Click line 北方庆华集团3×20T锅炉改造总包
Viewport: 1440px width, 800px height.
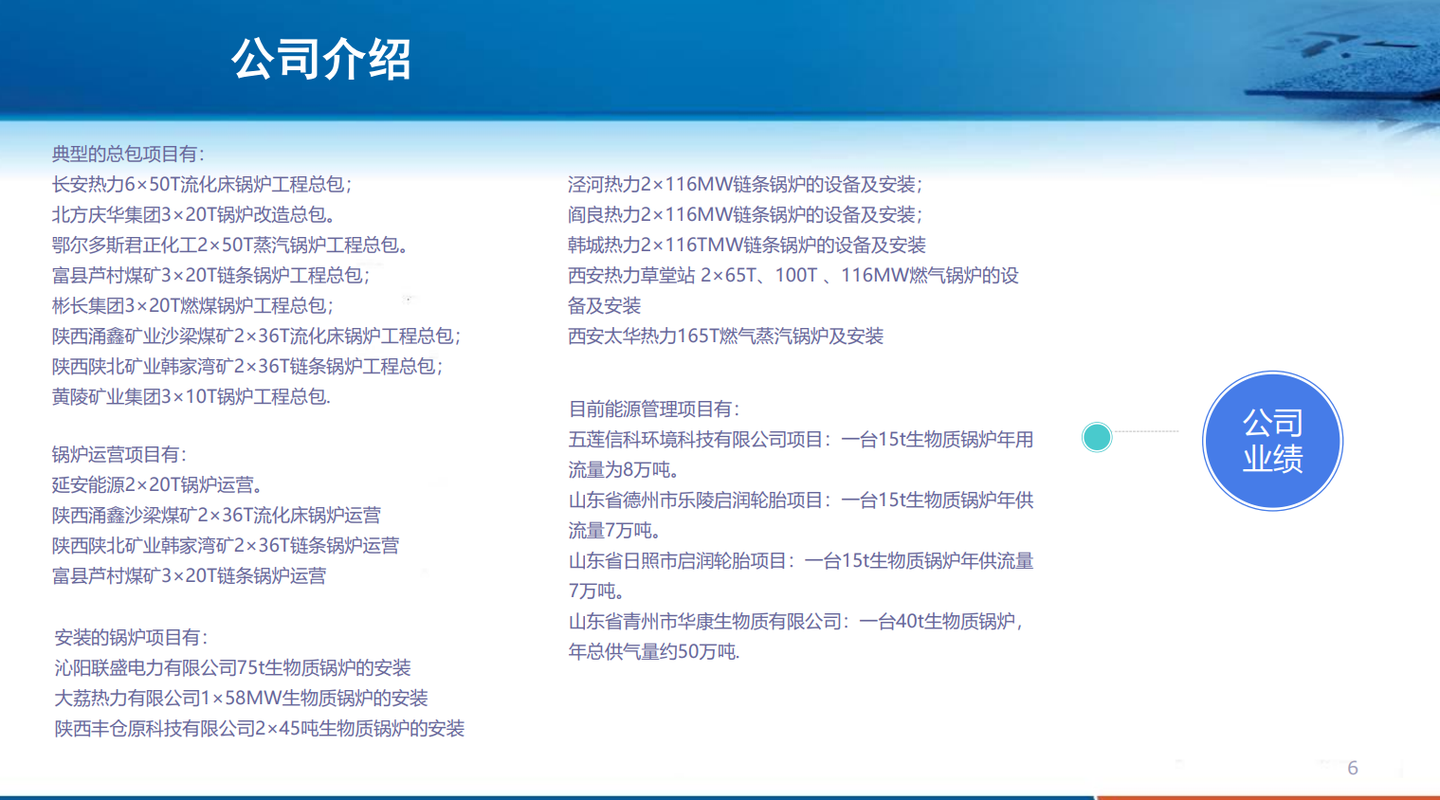coord(194,214)
